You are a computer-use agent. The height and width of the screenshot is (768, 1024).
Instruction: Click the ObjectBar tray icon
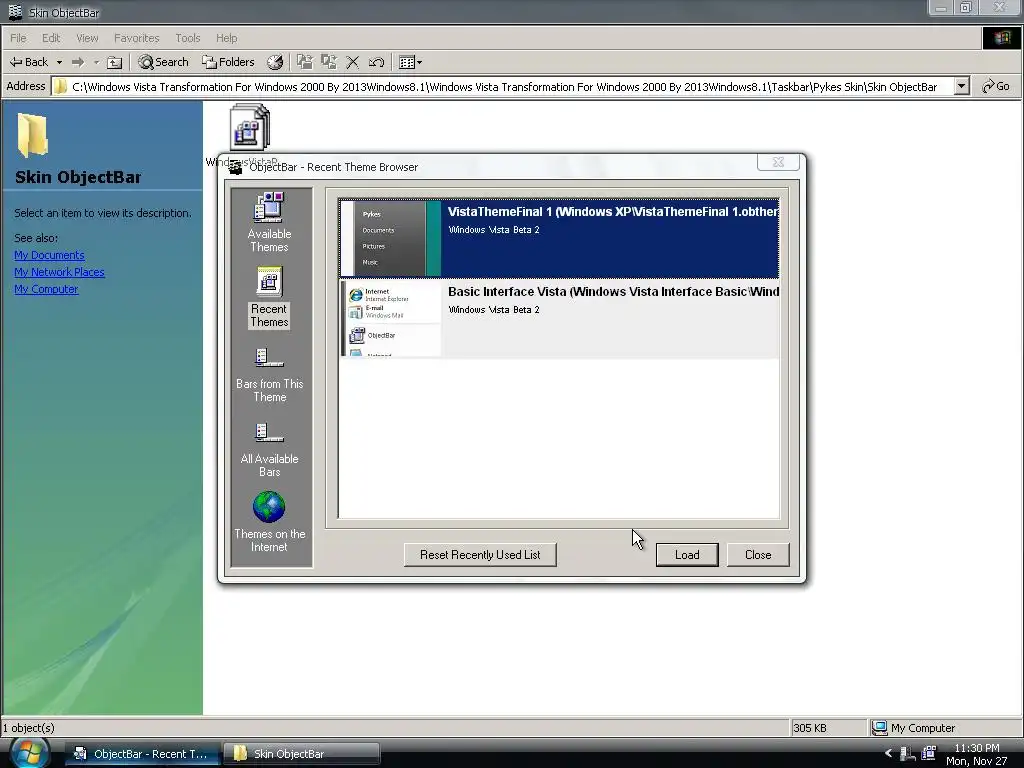coord(929,754)
